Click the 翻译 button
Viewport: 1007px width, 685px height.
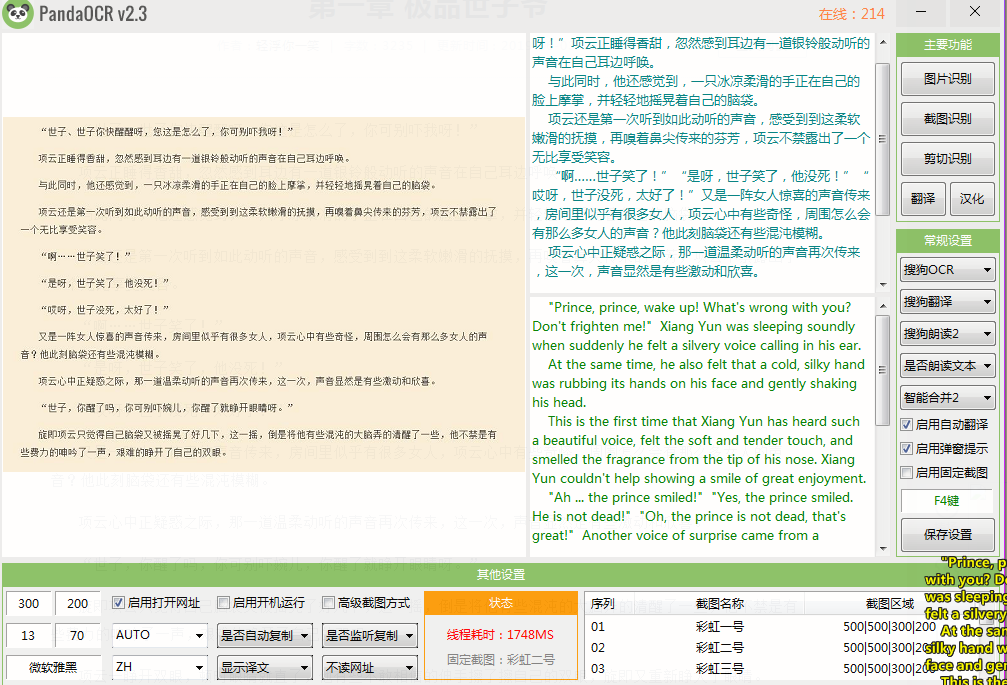(923, 198)
